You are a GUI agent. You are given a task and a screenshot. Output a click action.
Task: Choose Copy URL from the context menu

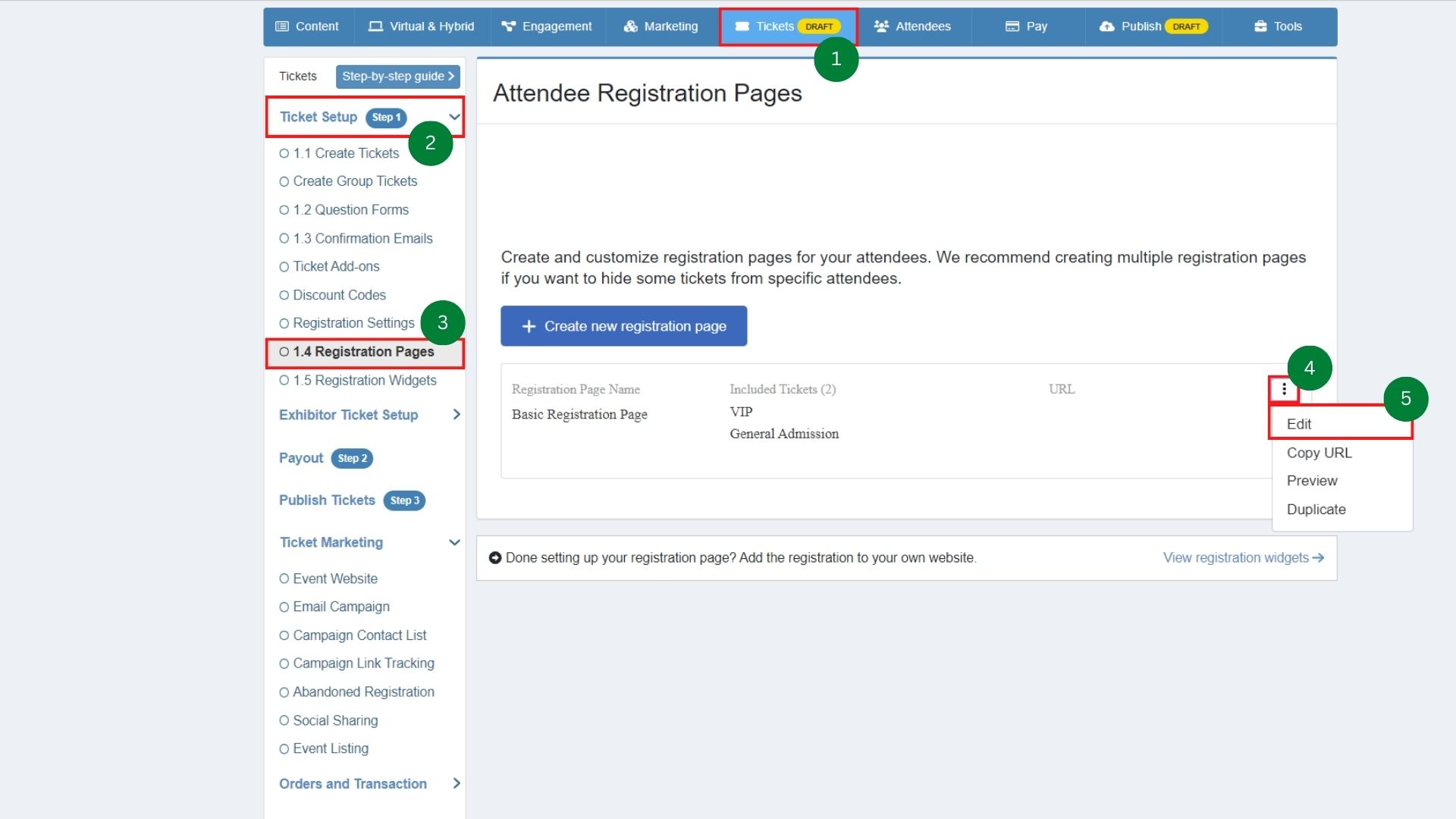[x=1319, y=453]
